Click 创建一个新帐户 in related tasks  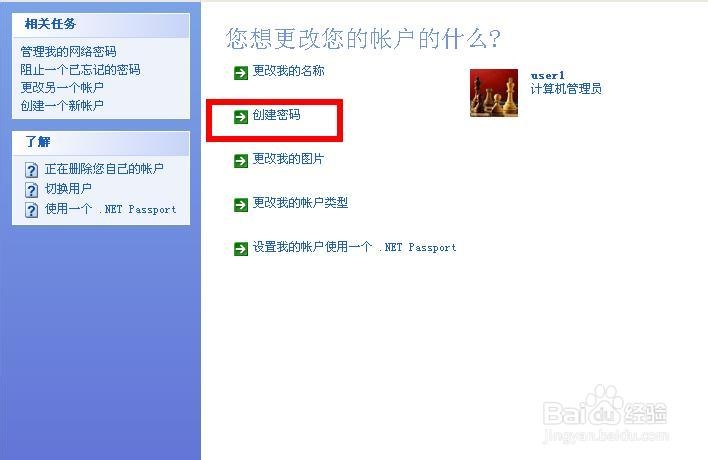pyautogui.click(x=62, y=106)
